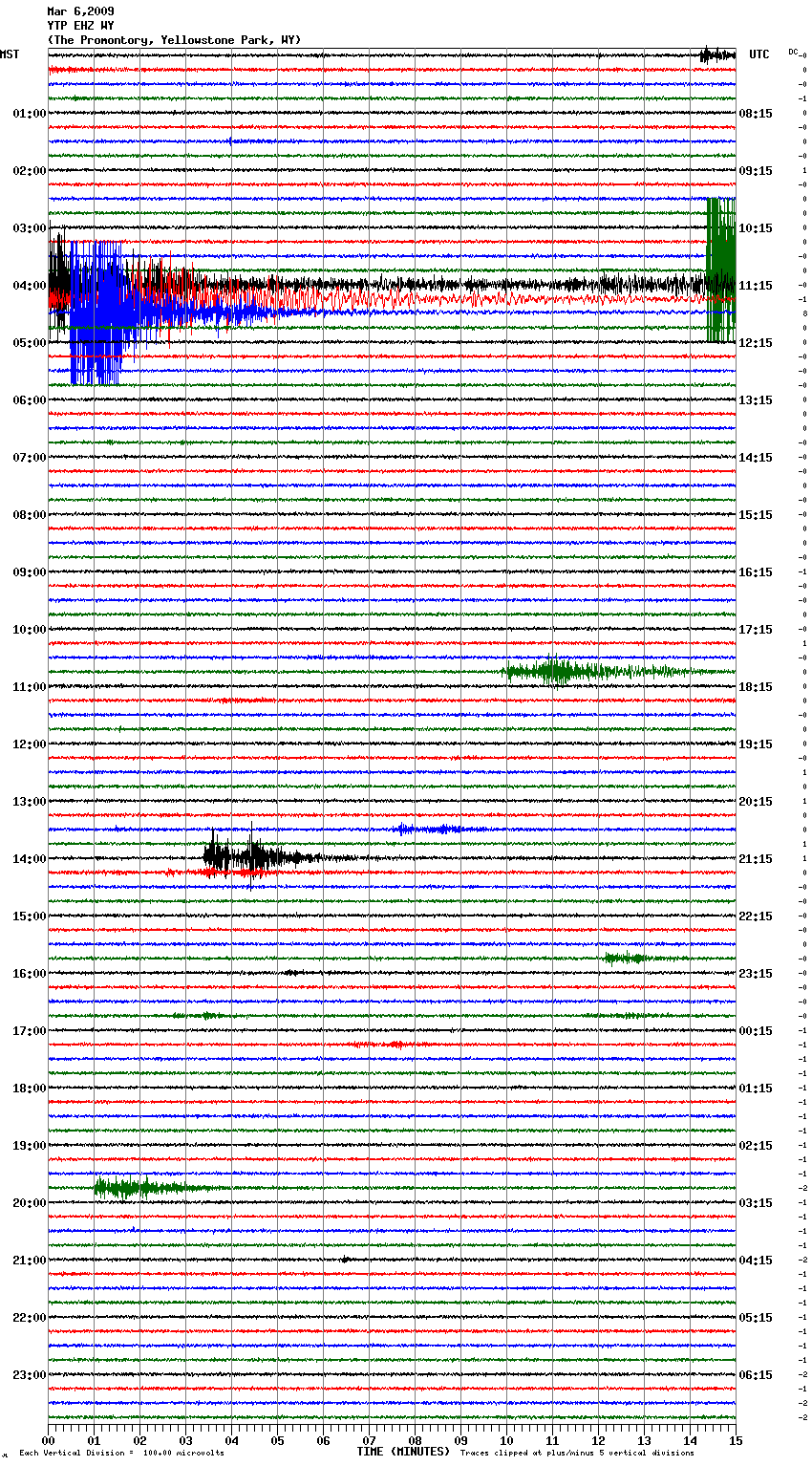Click the minute tick label '05' on bottom axis
The width and height of the screenshot is (812, 1466).
(278, 1440)
